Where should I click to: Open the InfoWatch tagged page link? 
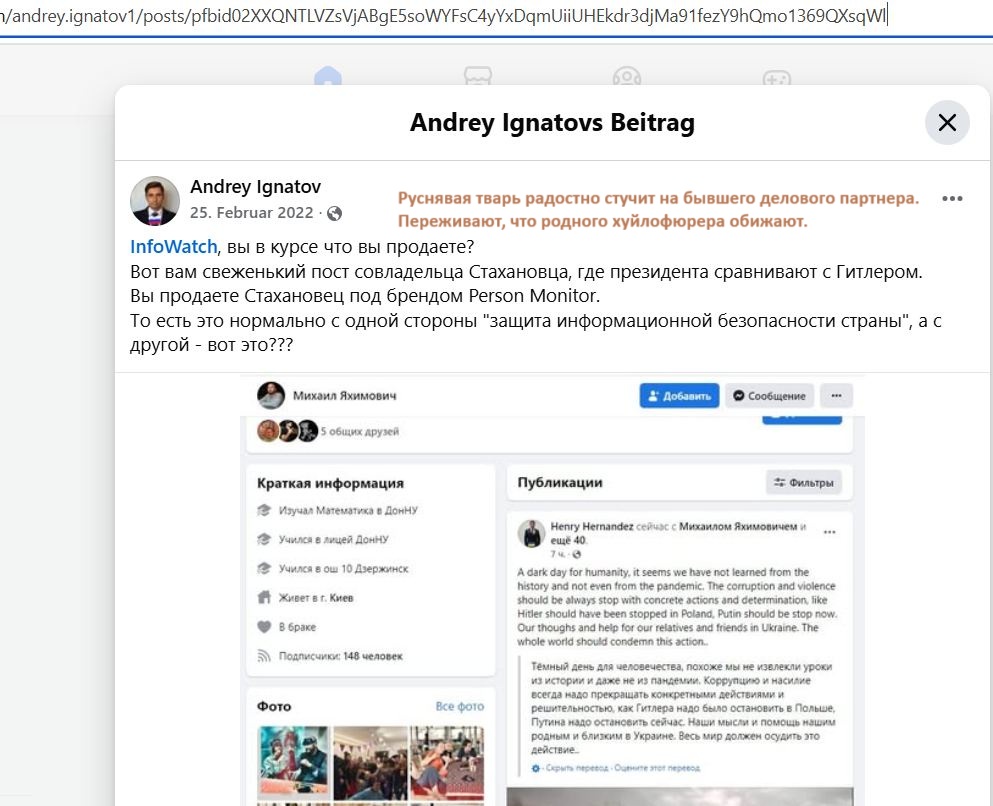tap(174, 246)
